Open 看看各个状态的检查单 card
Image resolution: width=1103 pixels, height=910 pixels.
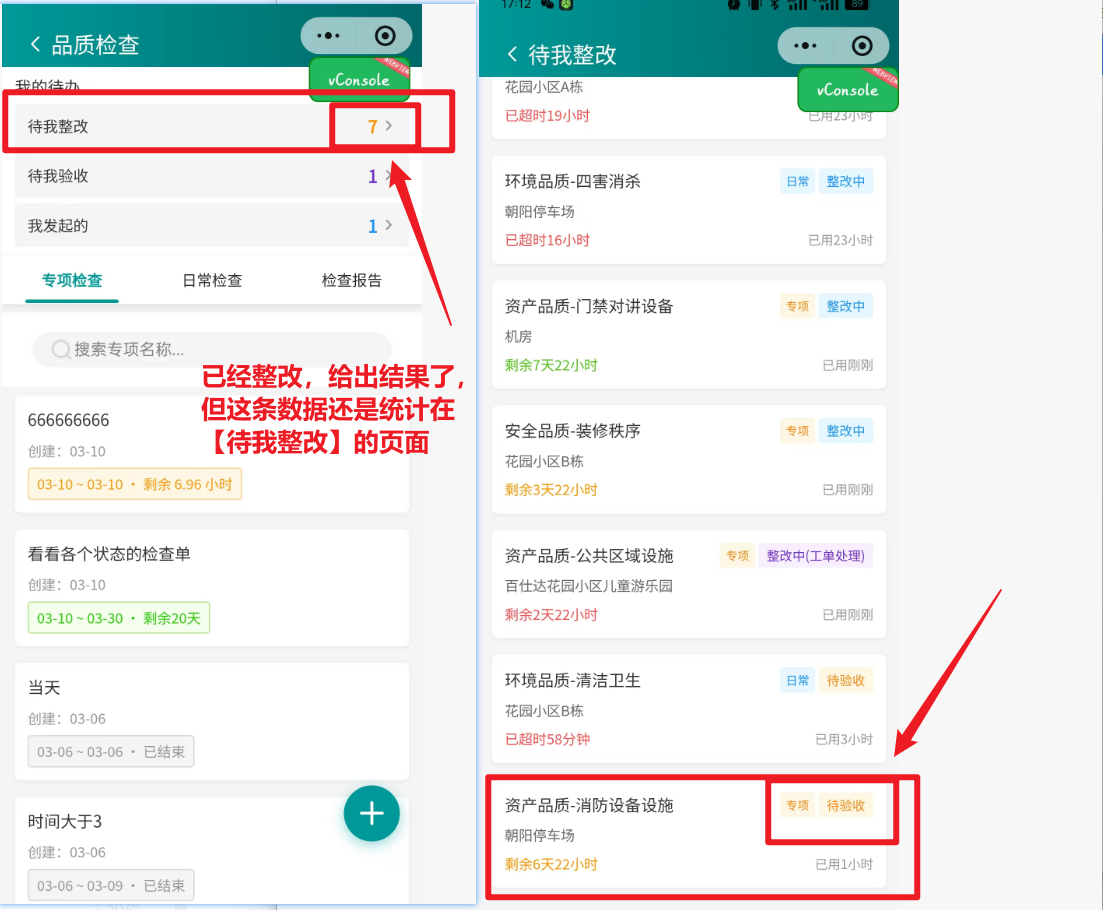(x=212, y=587)
